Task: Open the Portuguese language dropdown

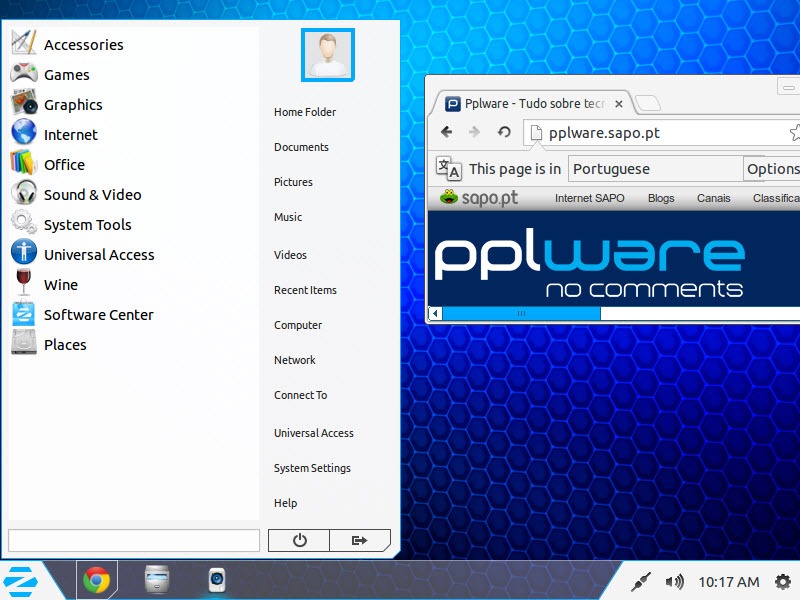Action: point(656,169)
